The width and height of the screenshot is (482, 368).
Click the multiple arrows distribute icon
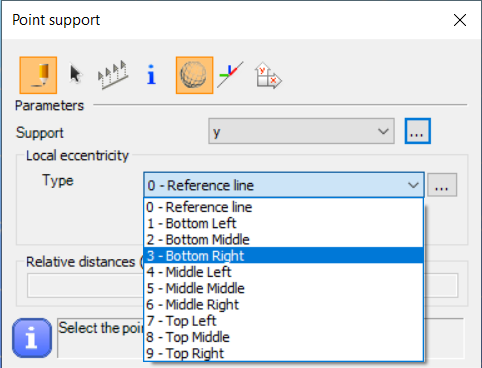(x=113, y=75)
